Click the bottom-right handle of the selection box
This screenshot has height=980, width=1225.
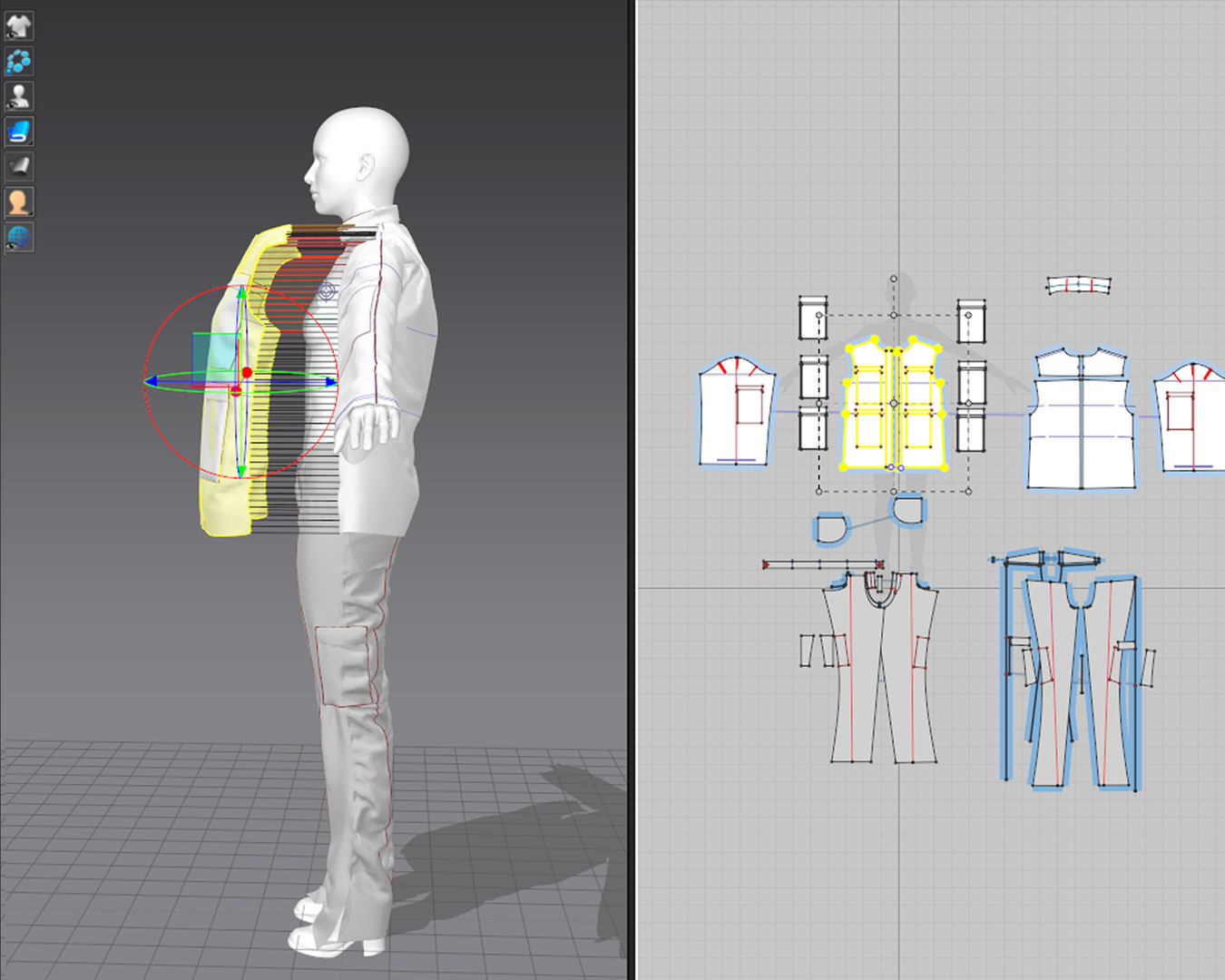click(x=968, y=491)
